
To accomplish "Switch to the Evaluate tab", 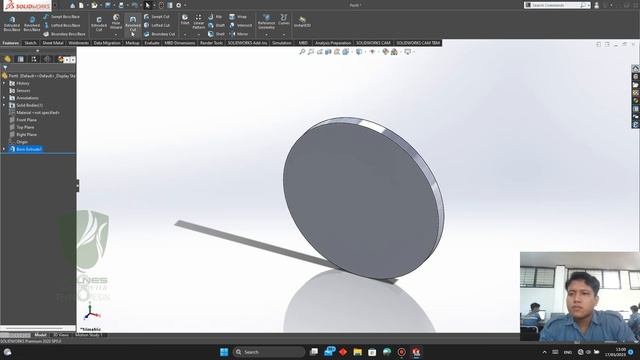I will coord(152,43).
